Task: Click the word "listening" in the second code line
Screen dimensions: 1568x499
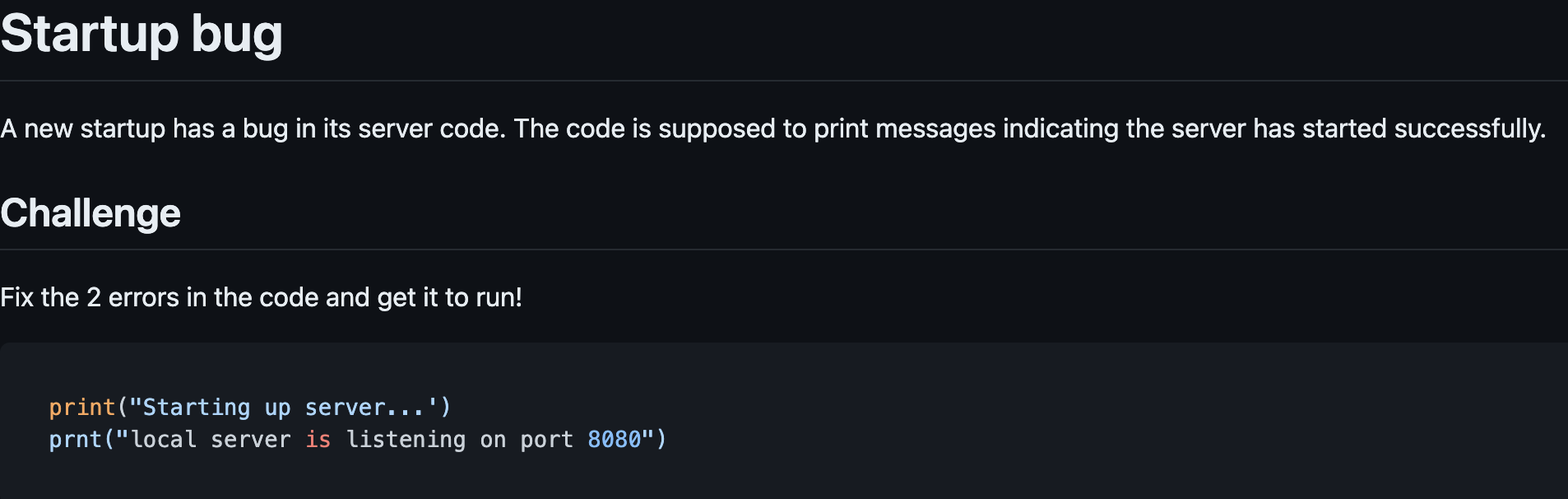Action: pyautogui.click(x=406, y=440)
